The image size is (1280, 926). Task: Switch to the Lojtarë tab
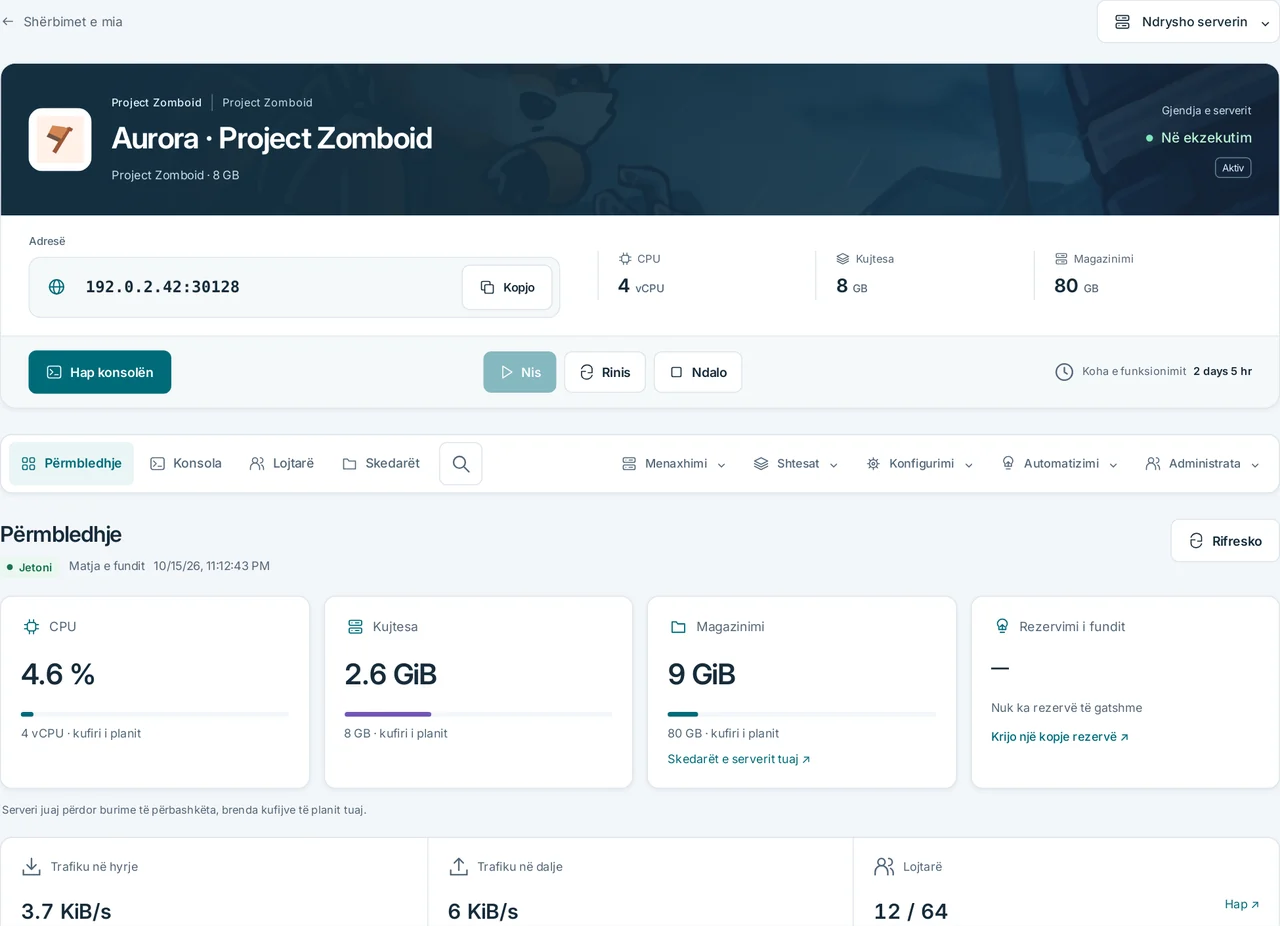(x=282, y=464)
